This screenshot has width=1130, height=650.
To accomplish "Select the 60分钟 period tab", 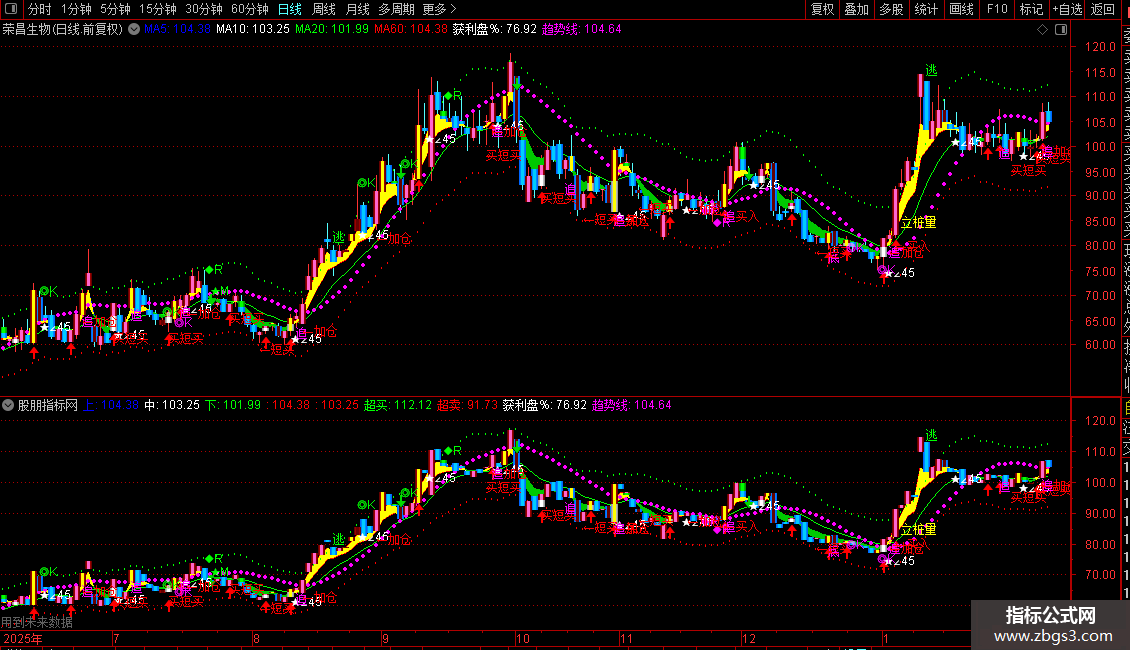I will coord(249,9).
